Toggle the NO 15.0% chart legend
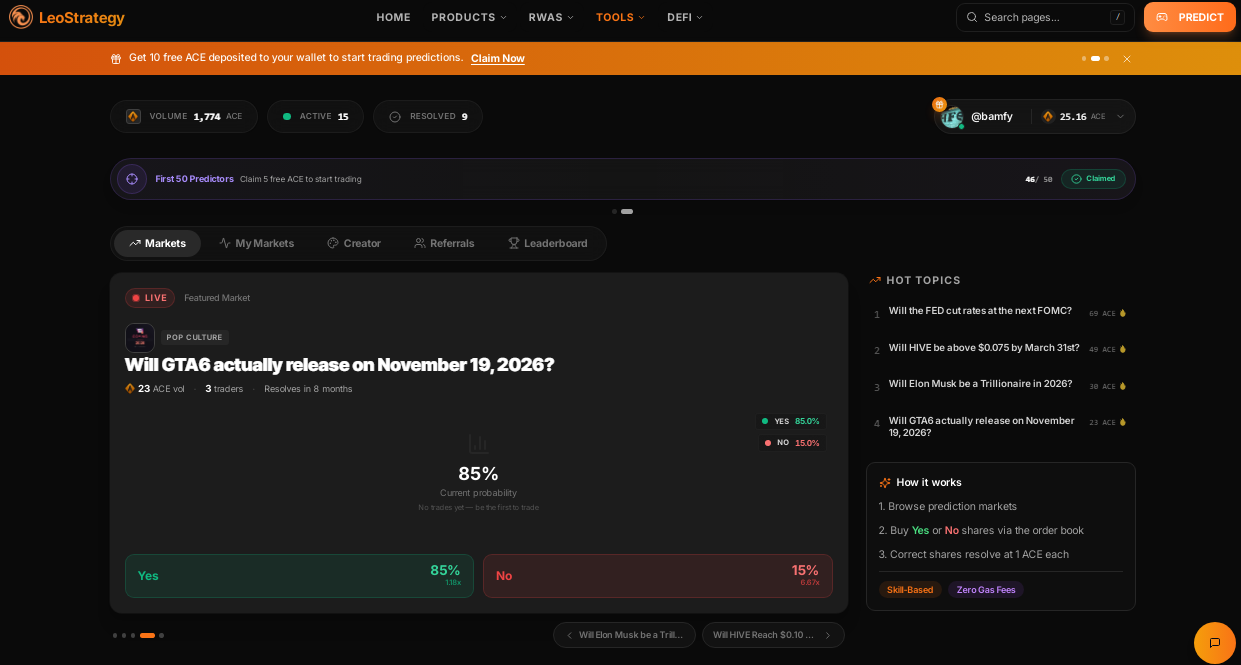This screenshot has width=1241, height=665. [792, 443]
